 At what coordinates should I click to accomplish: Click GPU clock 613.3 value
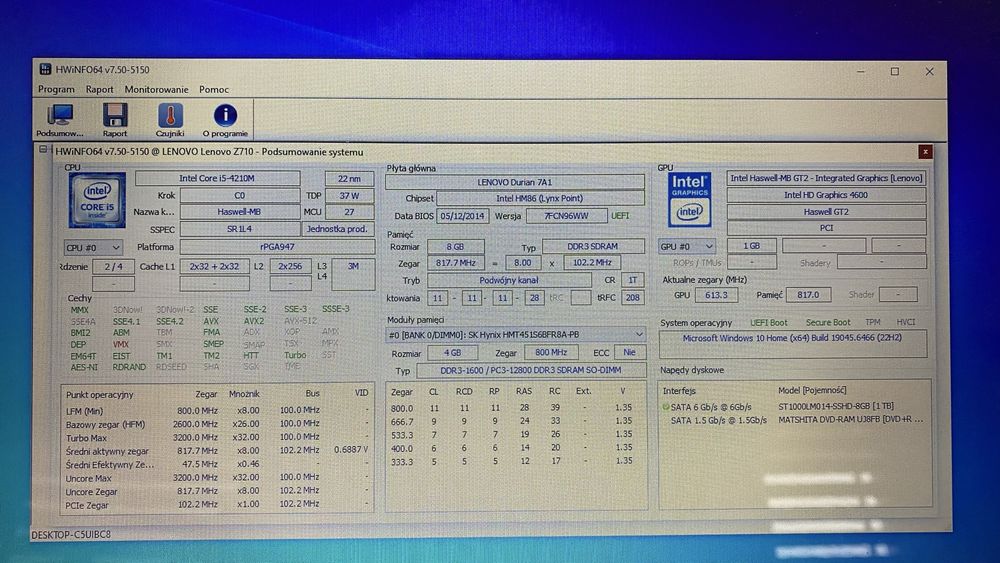tap(716, 295)
